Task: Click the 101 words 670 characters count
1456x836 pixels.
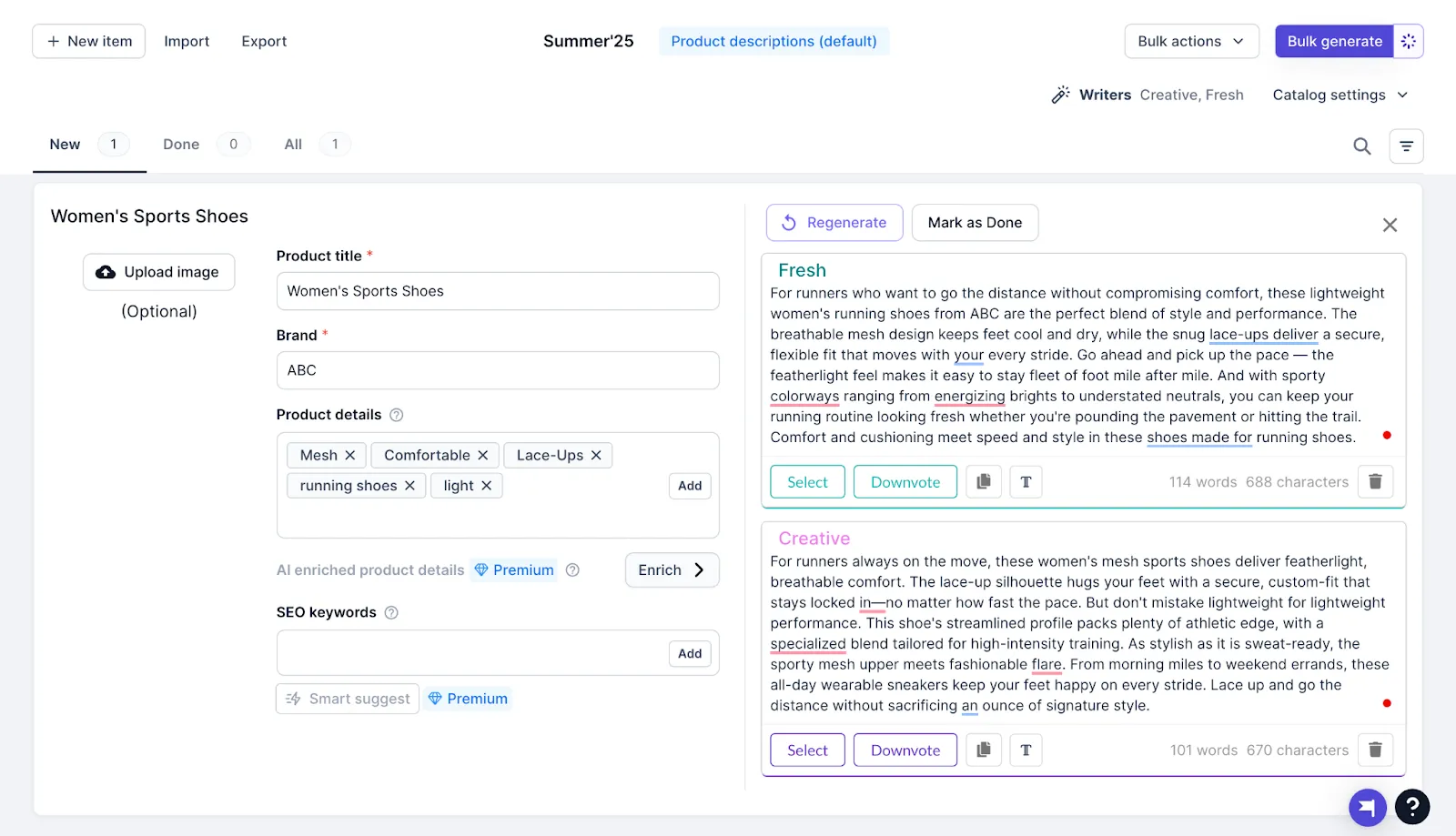Action: [x=1259, y=750]
